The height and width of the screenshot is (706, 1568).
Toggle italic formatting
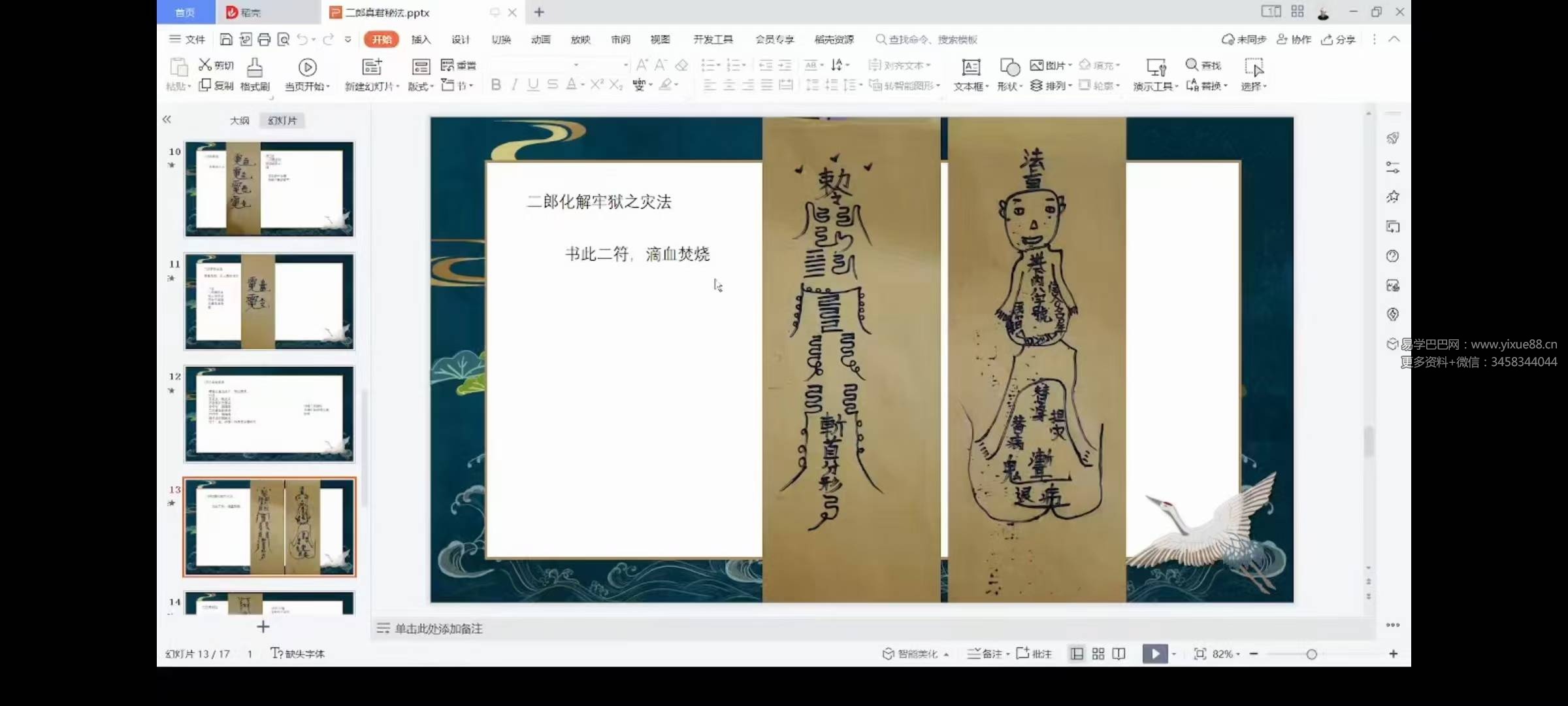[514, 84]
